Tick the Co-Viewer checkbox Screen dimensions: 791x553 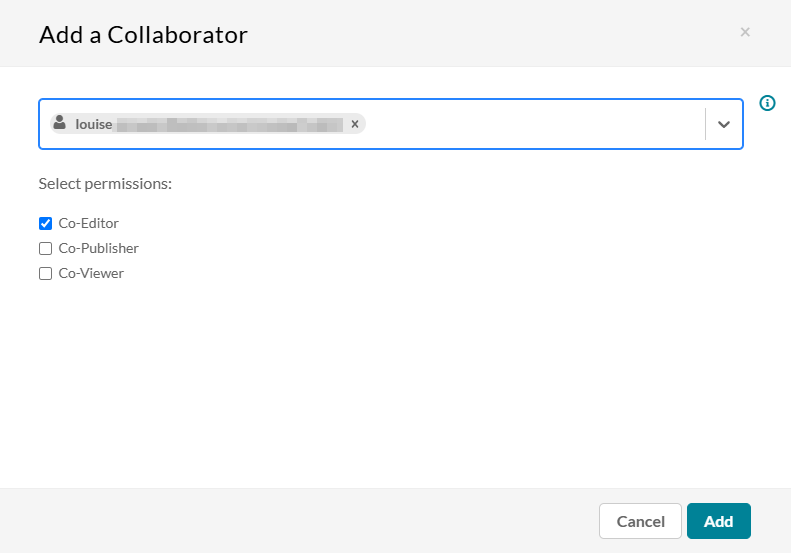(45, 273)
